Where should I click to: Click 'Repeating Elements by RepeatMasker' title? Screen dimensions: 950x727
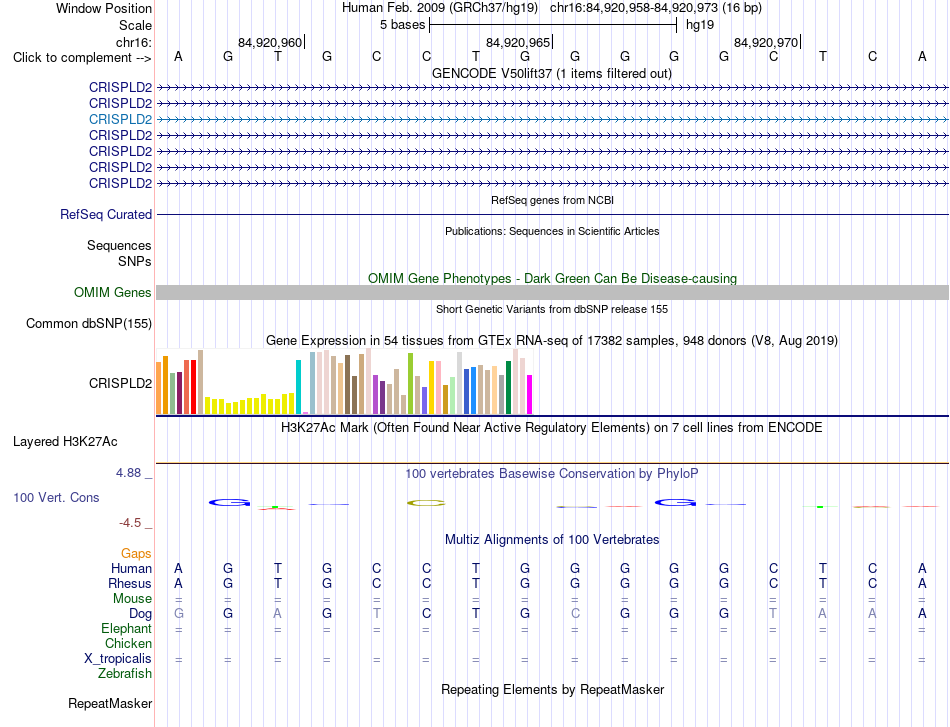552,689
